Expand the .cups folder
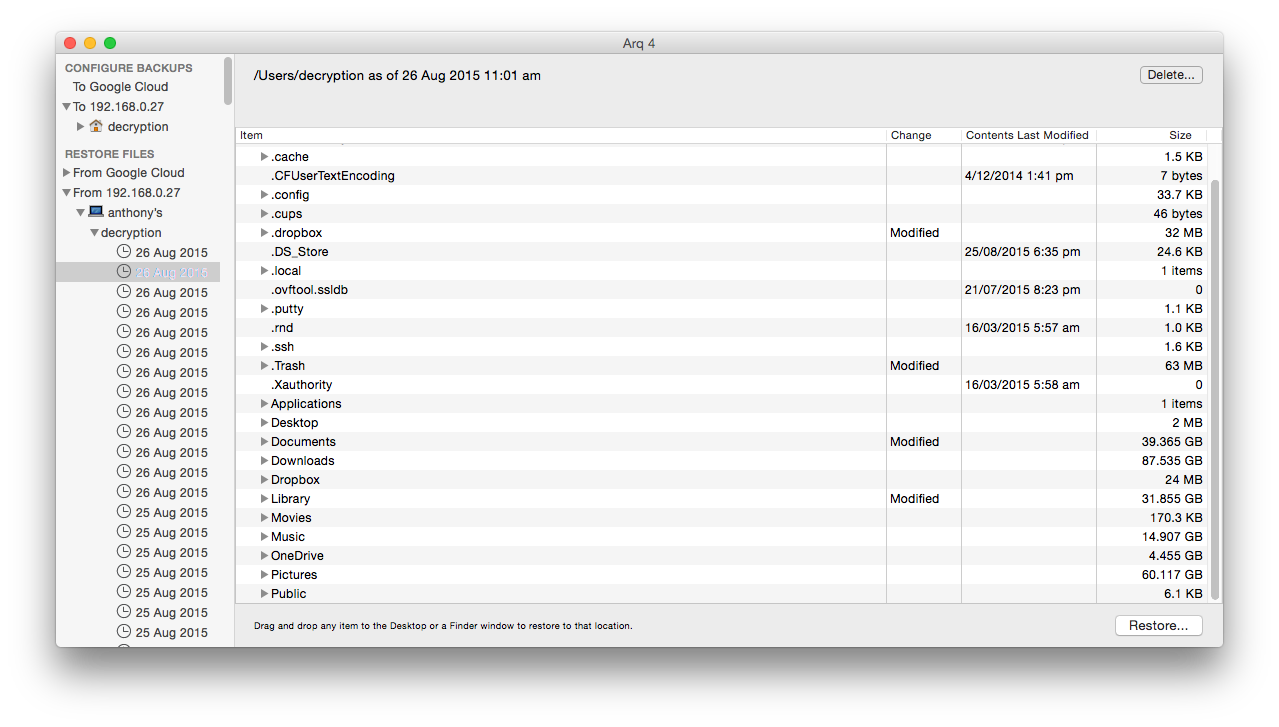 tap(265, 214)
